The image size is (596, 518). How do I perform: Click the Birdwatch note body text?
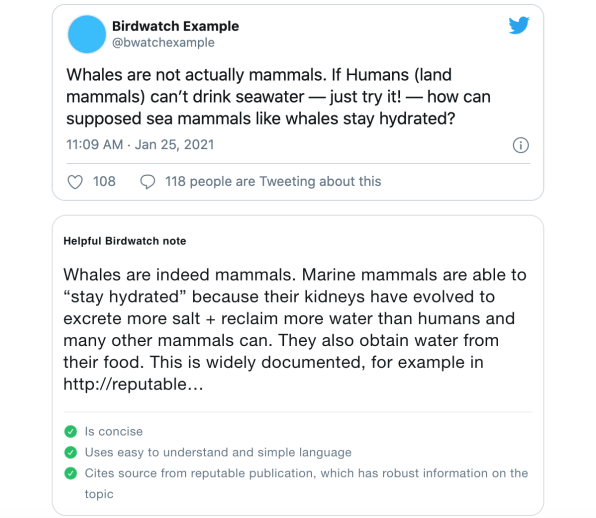click(295, 329)
